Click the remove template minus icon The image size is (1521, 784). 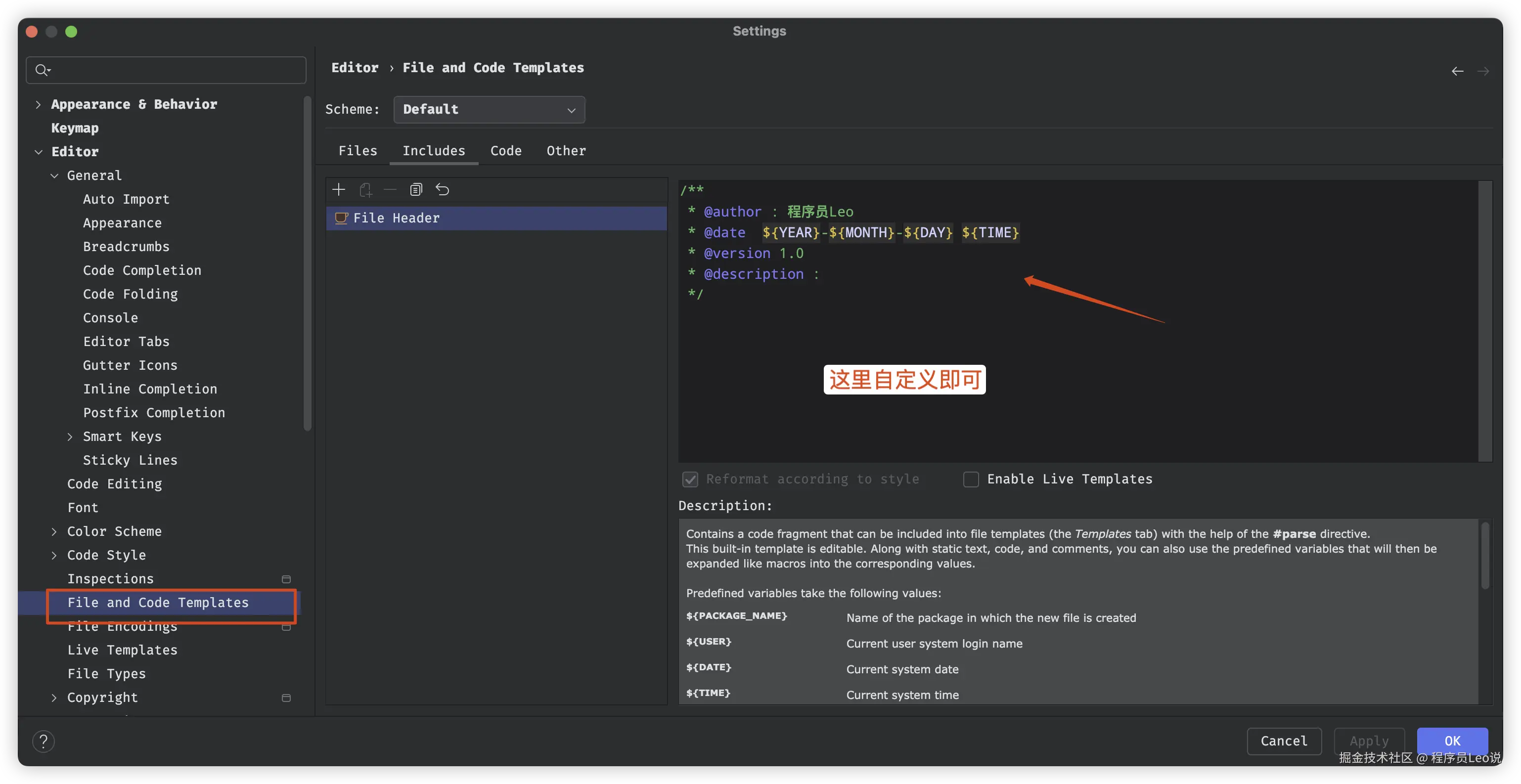[390, 189]
